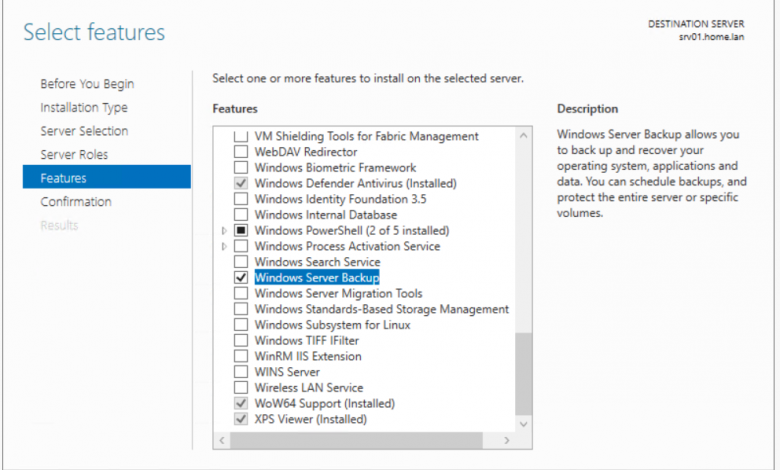Click the WoW64 Support checkbox

[x=241, y=403]
